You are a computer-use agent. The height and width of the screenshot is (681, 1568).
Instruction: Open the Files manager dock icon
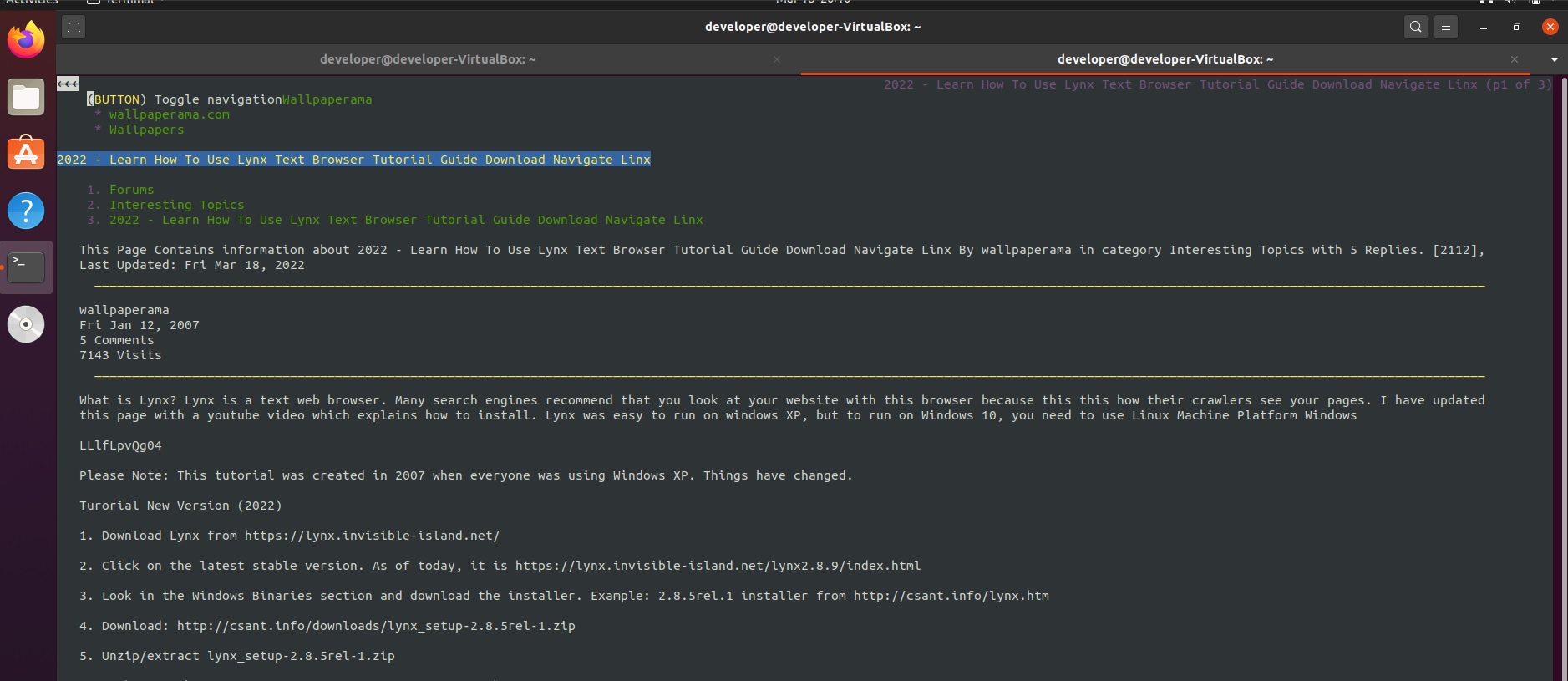26,97
